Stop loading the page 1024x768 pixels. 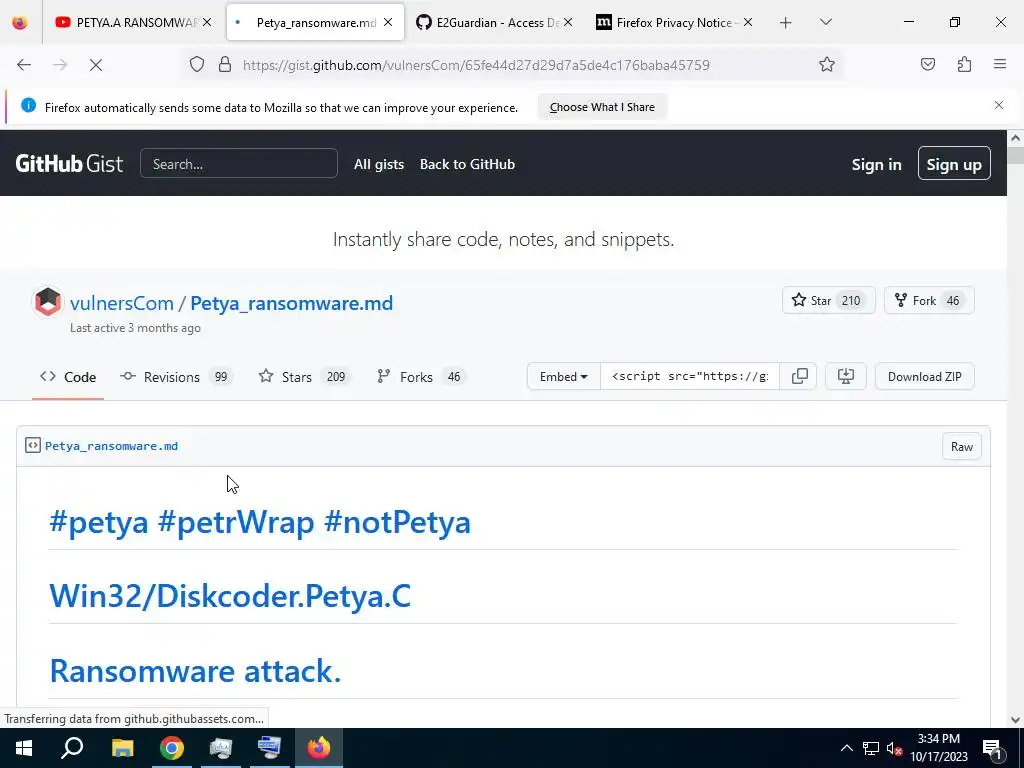tap(96, 65)
